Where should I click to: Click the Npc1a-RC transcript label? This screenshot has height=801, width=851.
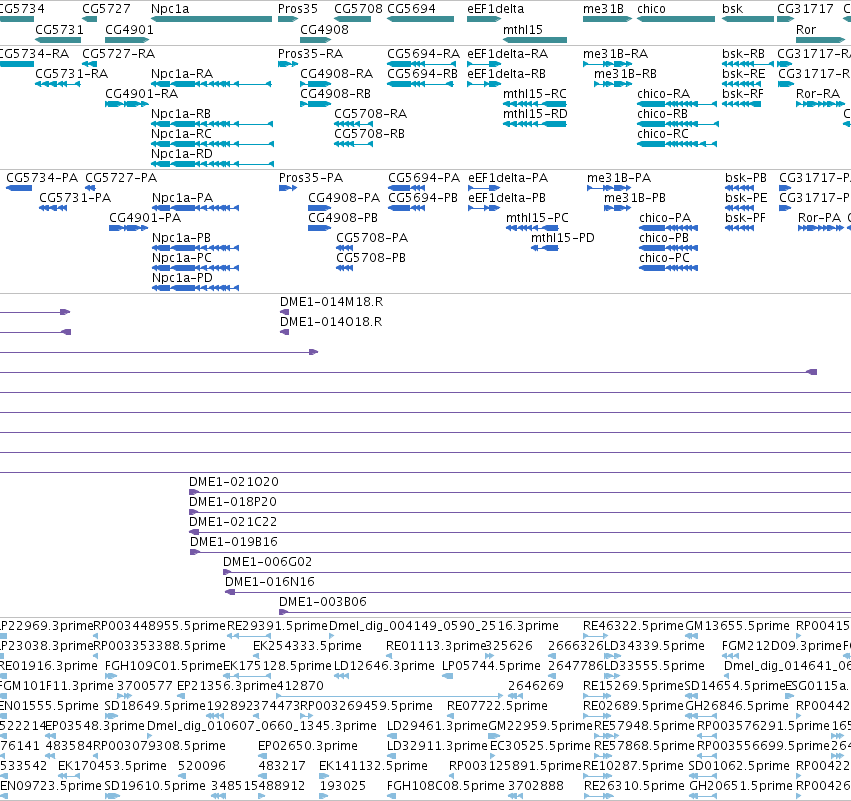coord(181,134)
